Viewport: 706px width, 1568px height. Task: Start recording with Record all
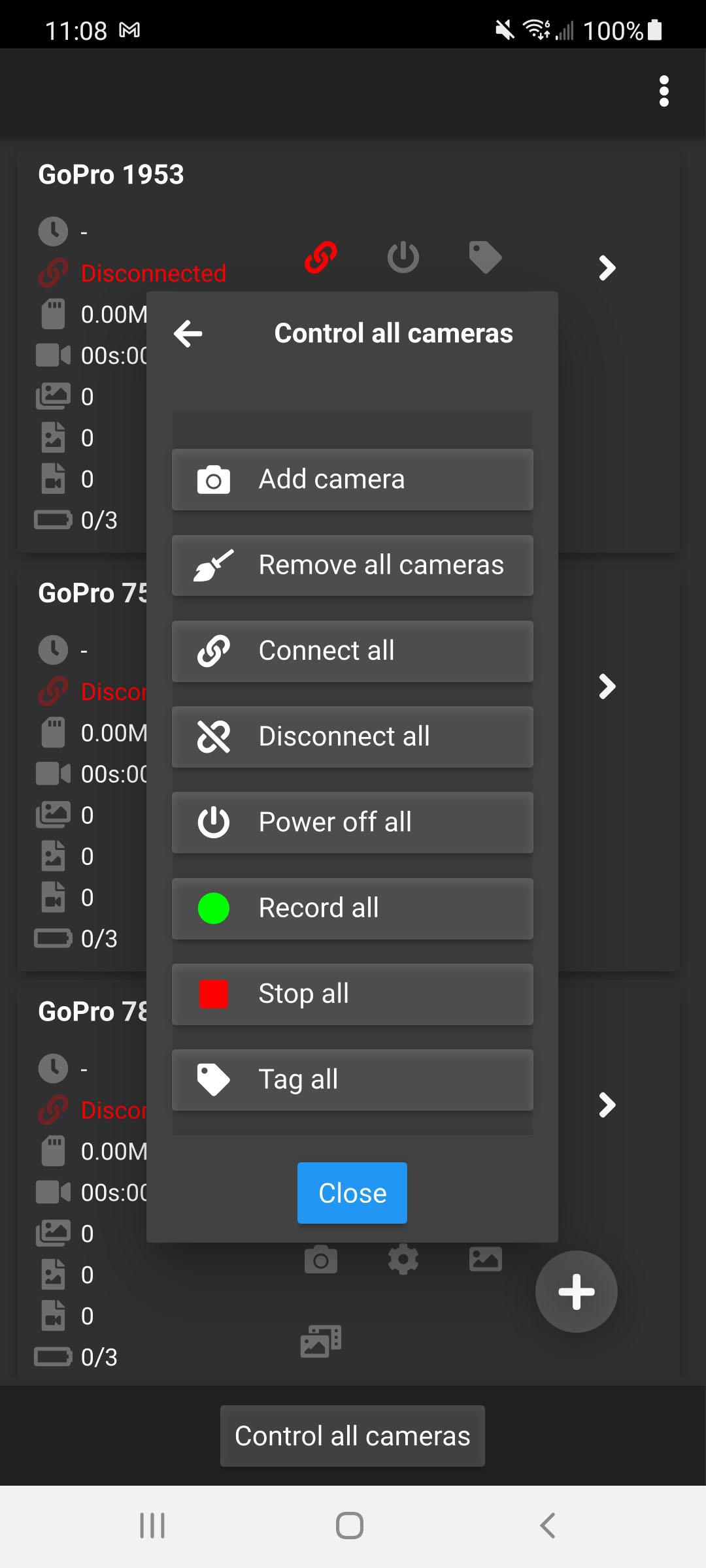click(x=352, y=908)
